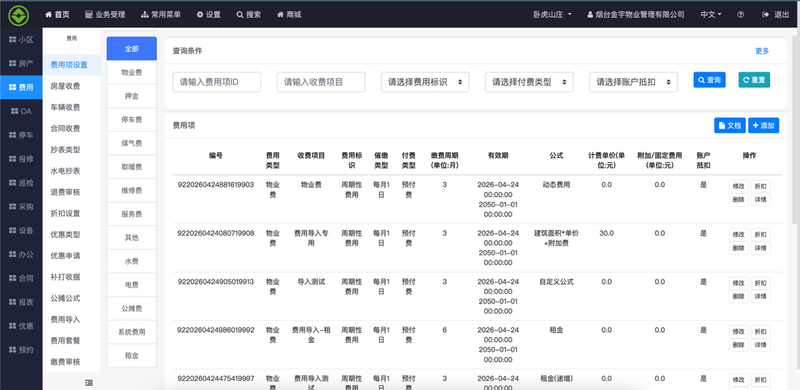This screenshot has height=390, width=800.
Task: Open the 预约 sidebar module
Action: pyautogui.click(x=21, y=350)
